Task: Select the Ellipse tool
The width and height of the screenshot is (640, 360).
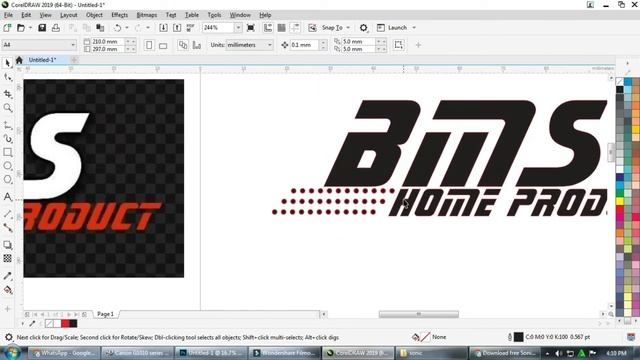Action: pos(7,166)
